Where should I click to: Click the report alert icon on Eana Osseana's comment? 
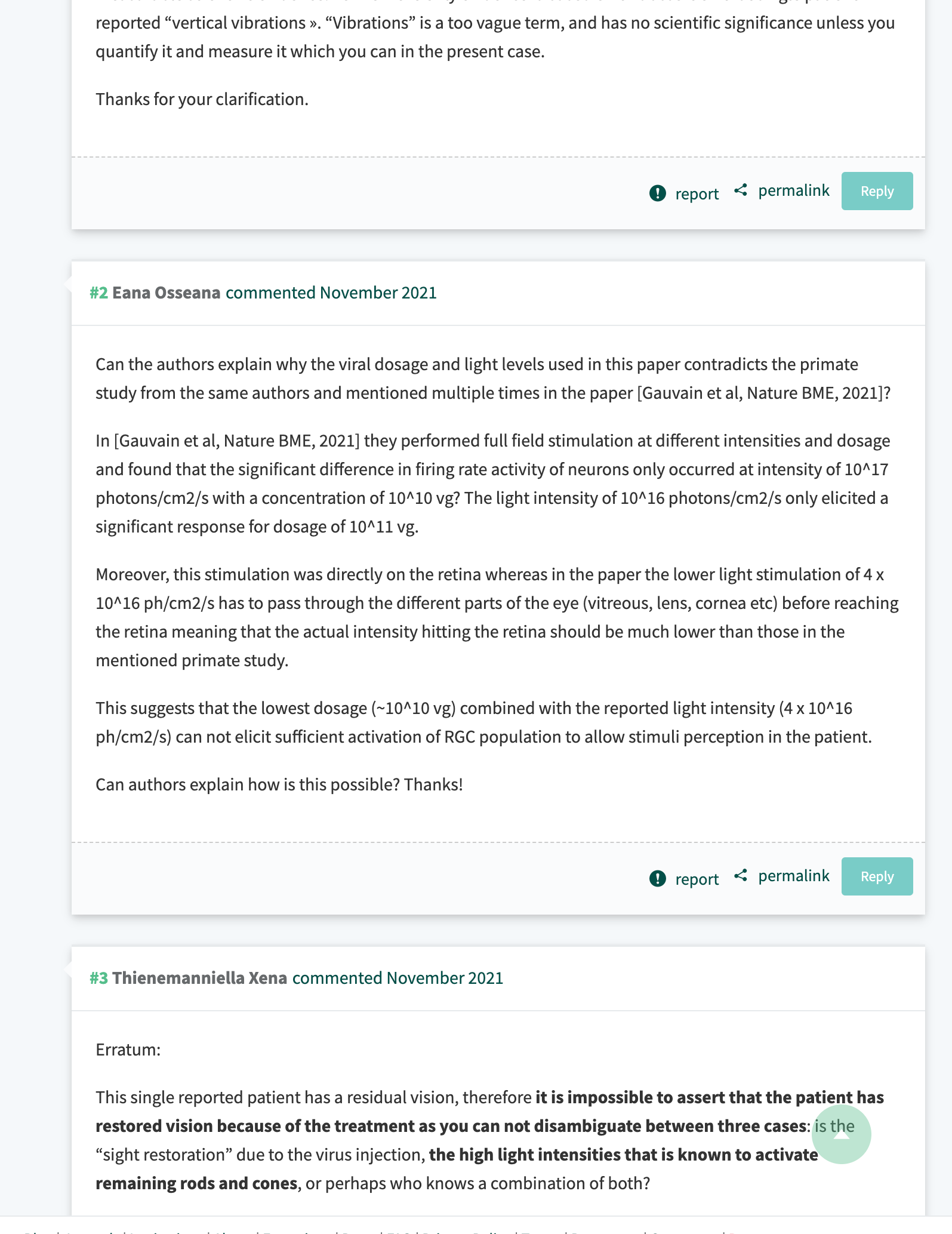click(x=658, y=878)
